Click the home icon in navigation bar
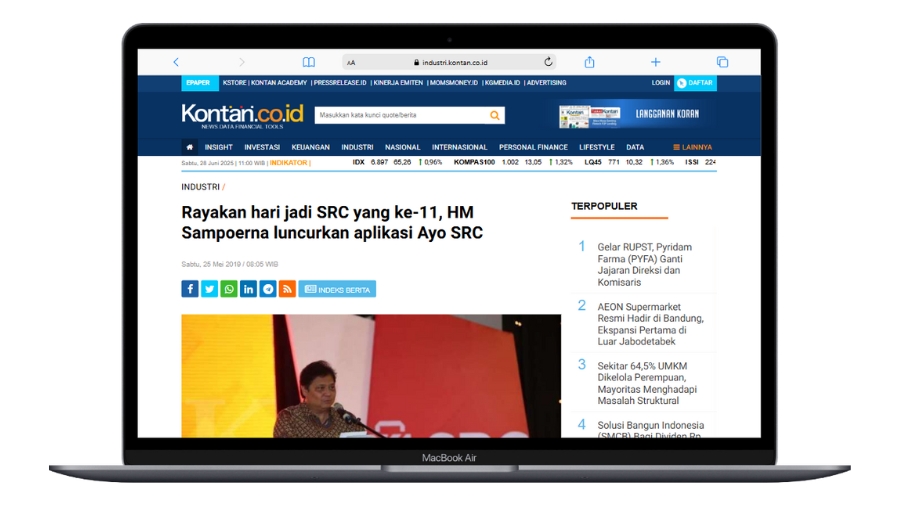 [x=189, y=147]
